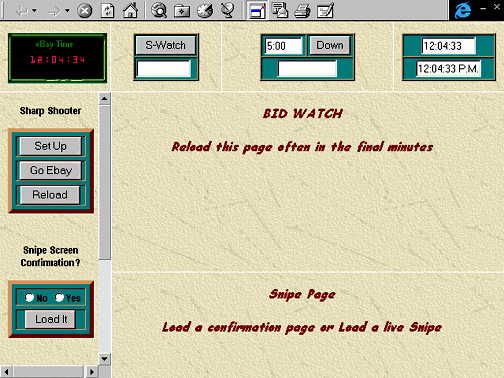Click the S-Watch button
Viewport: 504px width, 378px height.
pyautogui.click(x=165, y=45)
